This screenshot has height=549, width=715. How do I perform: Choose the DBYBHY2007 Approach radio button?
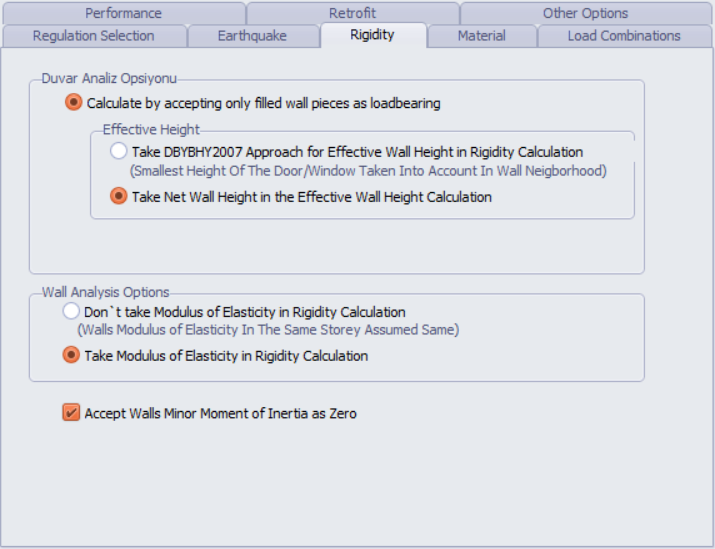click(119, 151)
